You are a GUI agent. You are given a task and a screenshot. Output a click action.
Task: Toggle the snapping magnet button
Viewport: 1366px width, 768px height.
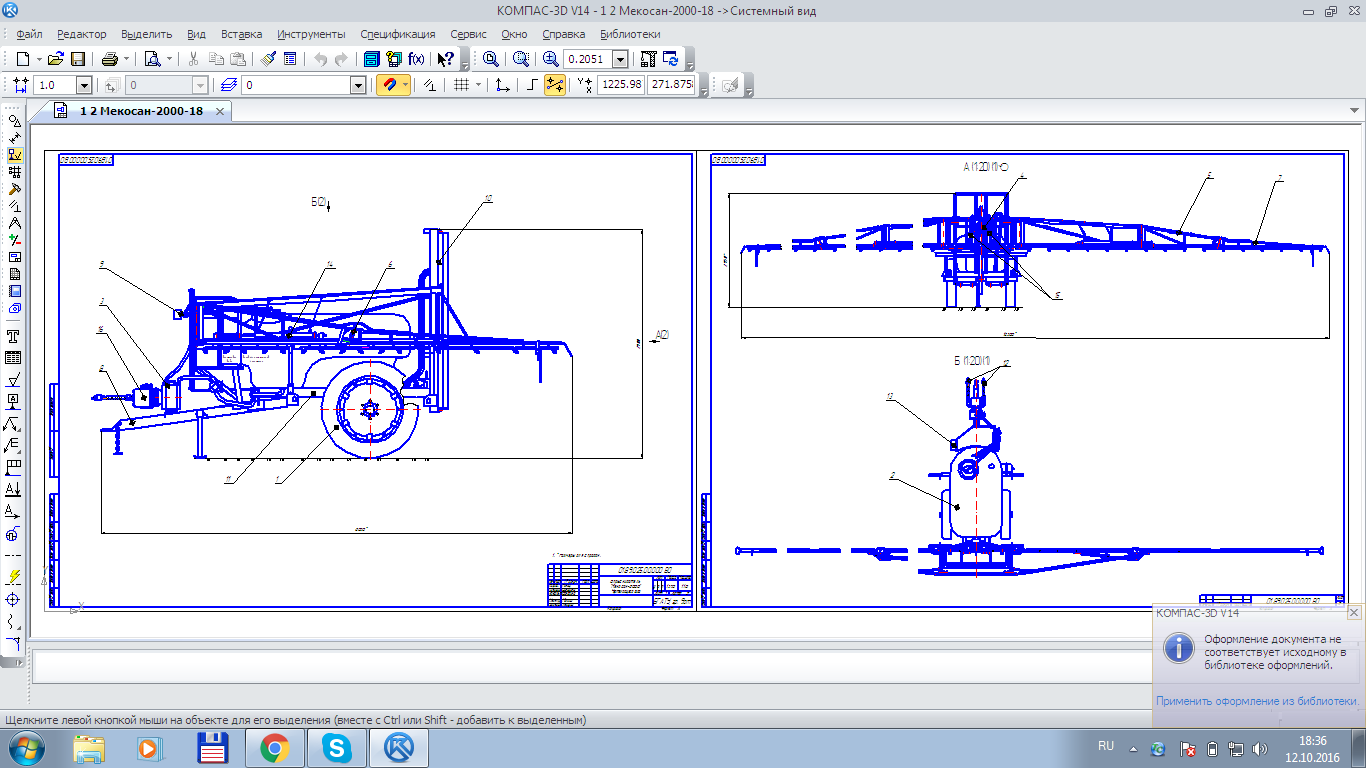tap(388, 85)
